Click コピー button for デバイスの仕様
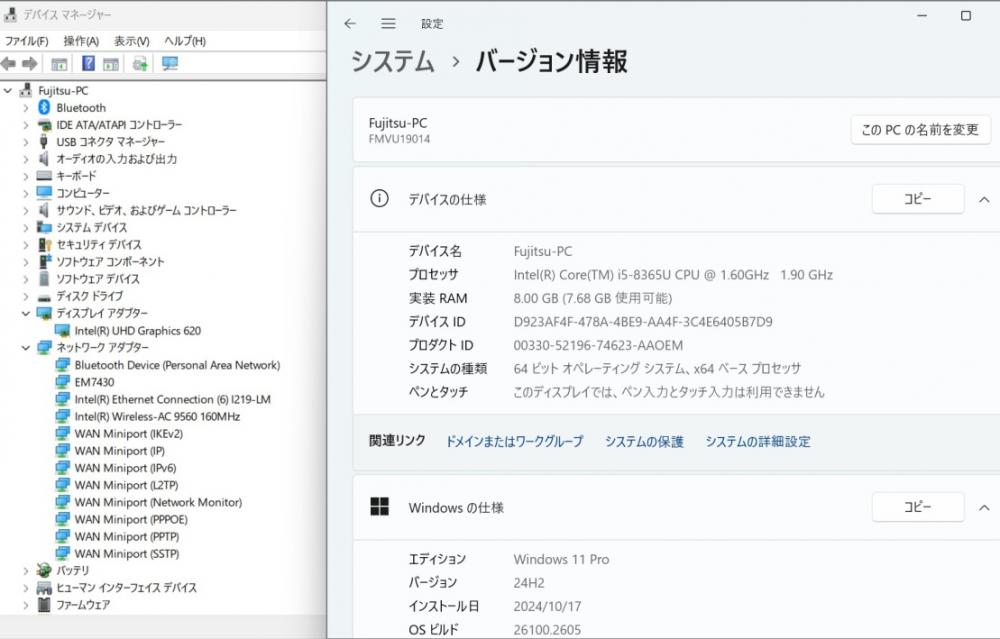This screenshot has width=1000, height=639. click(x=917, y=199)
